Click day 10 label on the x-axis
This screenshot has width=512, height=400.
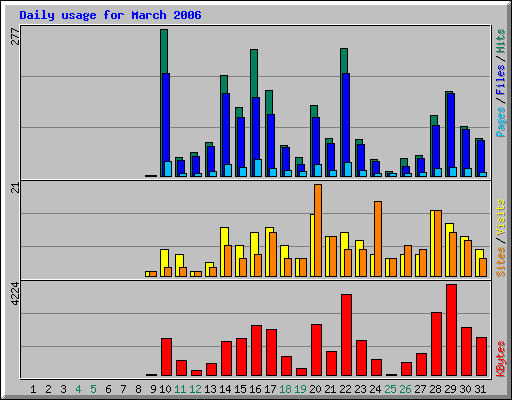coord(165,389)
